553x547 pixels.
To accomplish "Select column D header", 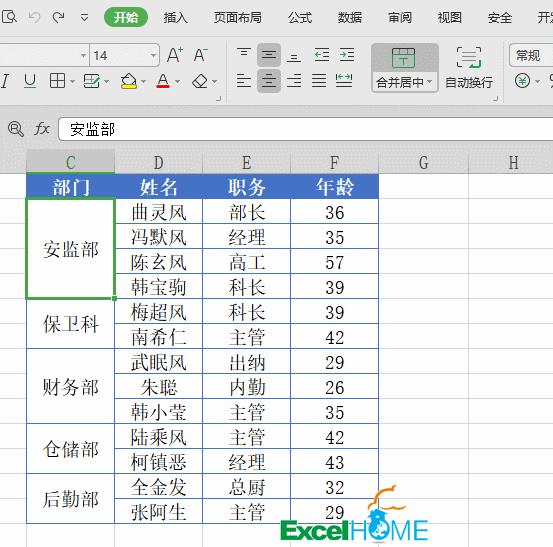I will pyautogui.click(x=159, y=162).
